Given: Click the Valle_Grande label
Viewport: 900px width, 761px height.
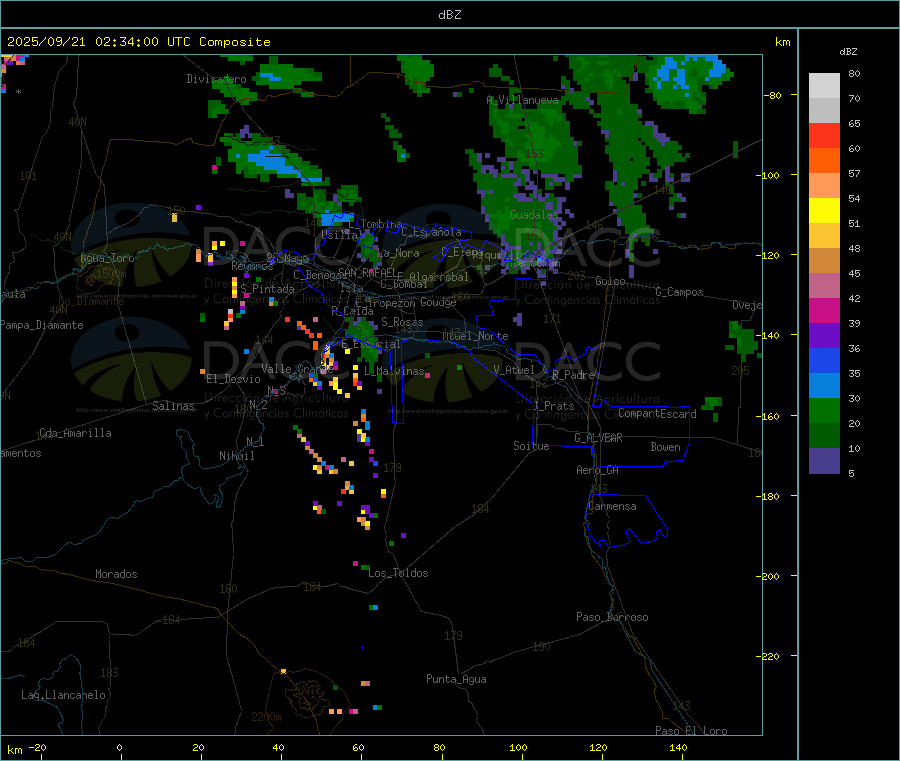Looking at the screenshot, I should click(x=297, y=368).
